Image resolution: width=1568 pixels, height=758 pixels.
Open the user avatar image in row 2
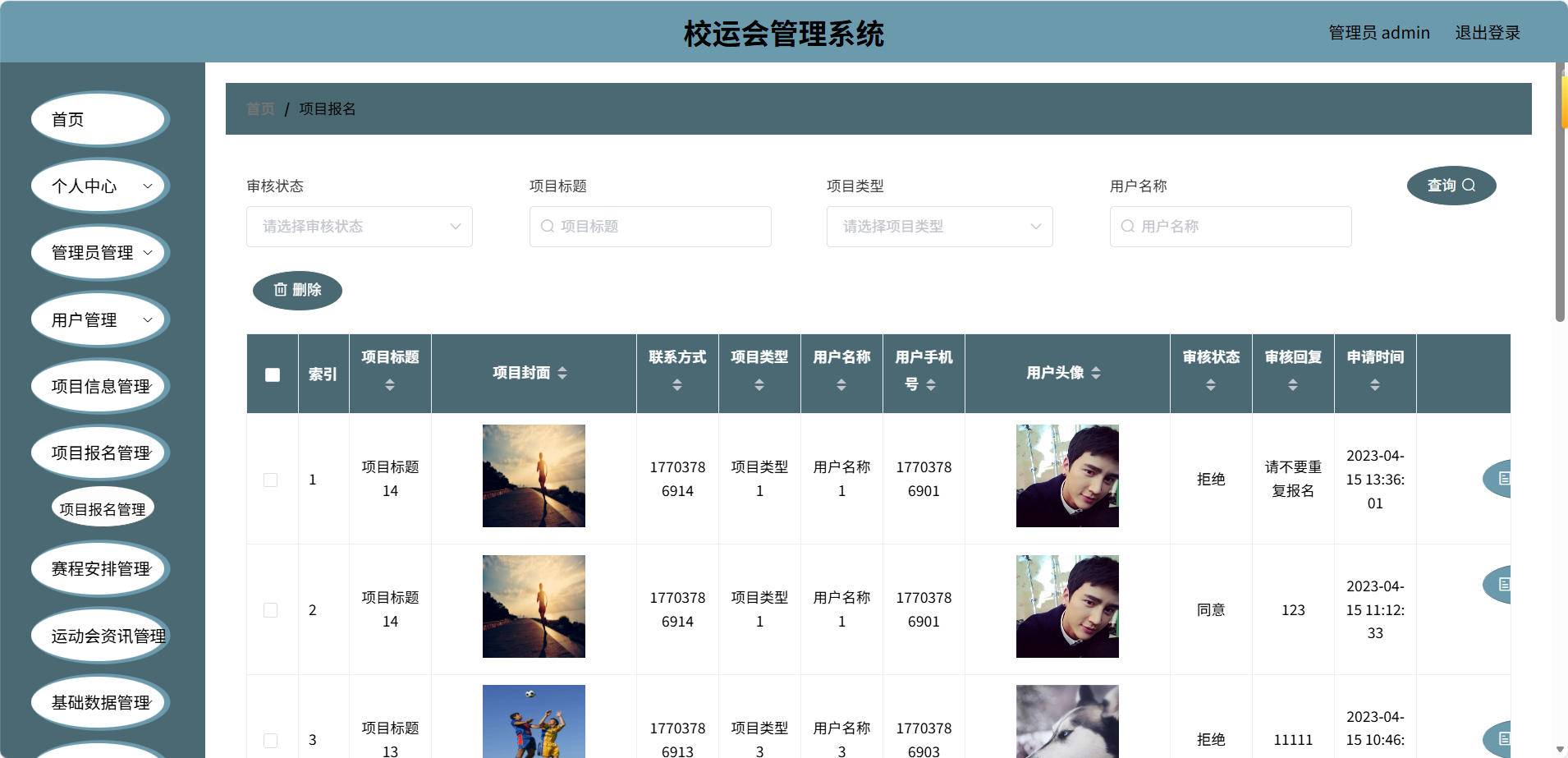pos(1067,606)
